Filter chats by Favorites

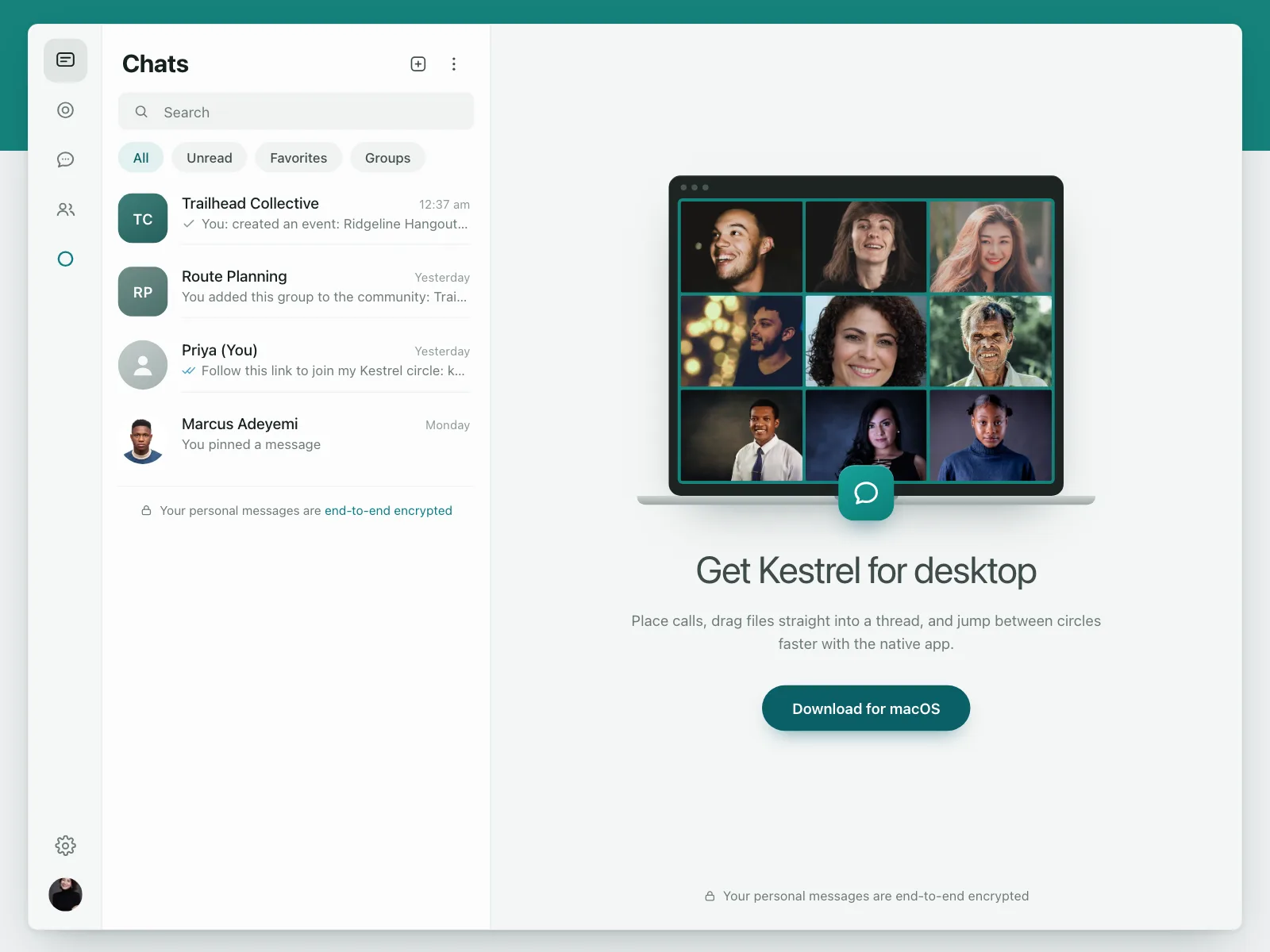point(298,158)
